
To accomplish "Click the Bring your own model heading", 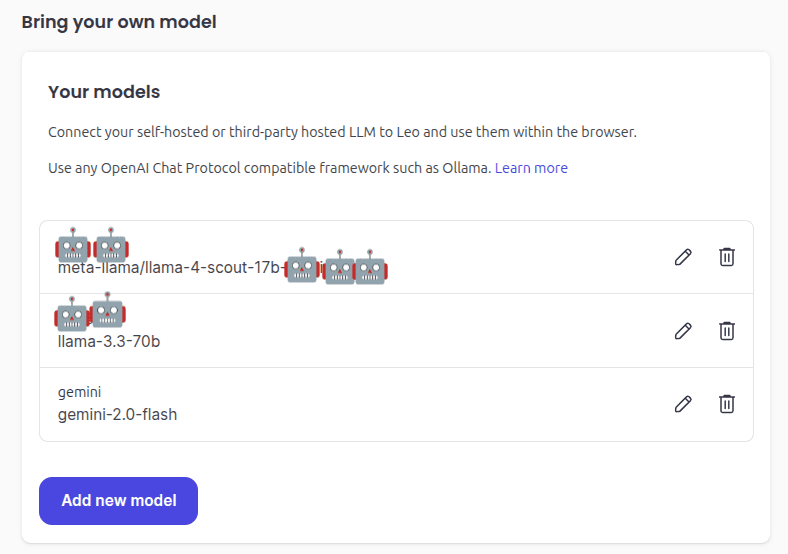I will [119, 21].
